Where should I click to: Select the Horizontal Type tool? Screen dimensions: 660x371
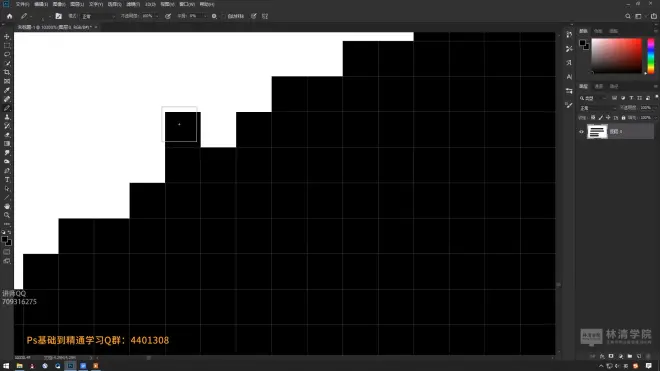(7, 179)
